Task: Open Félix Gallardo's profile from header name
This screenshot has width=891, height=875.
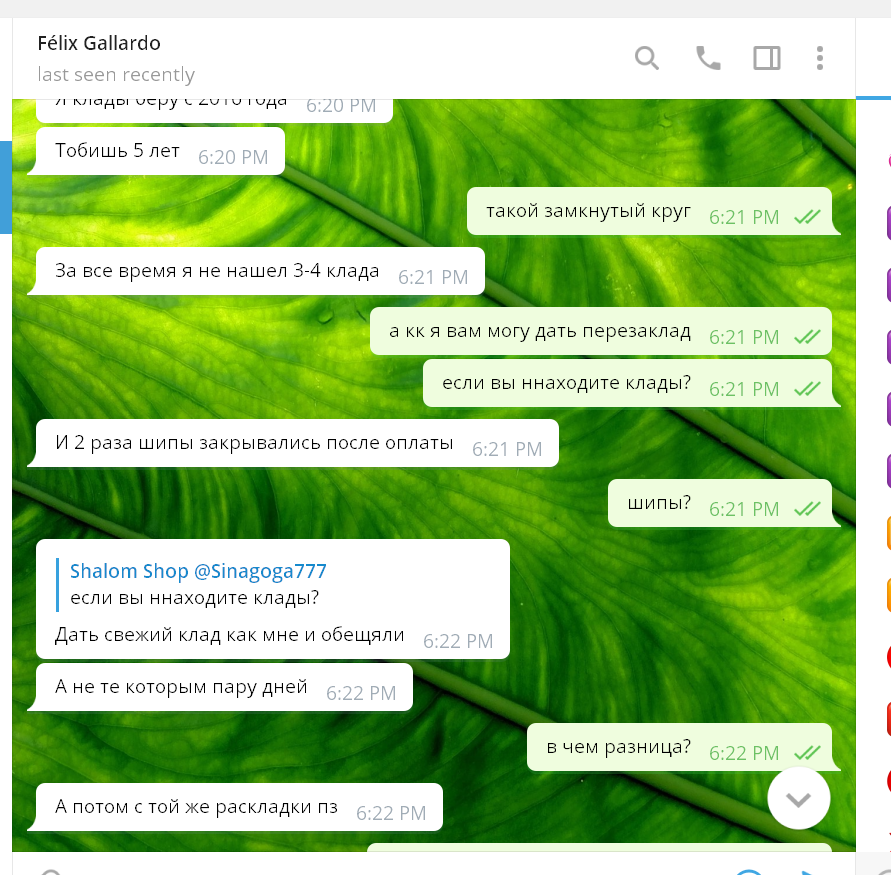Action: click(99, 43)
